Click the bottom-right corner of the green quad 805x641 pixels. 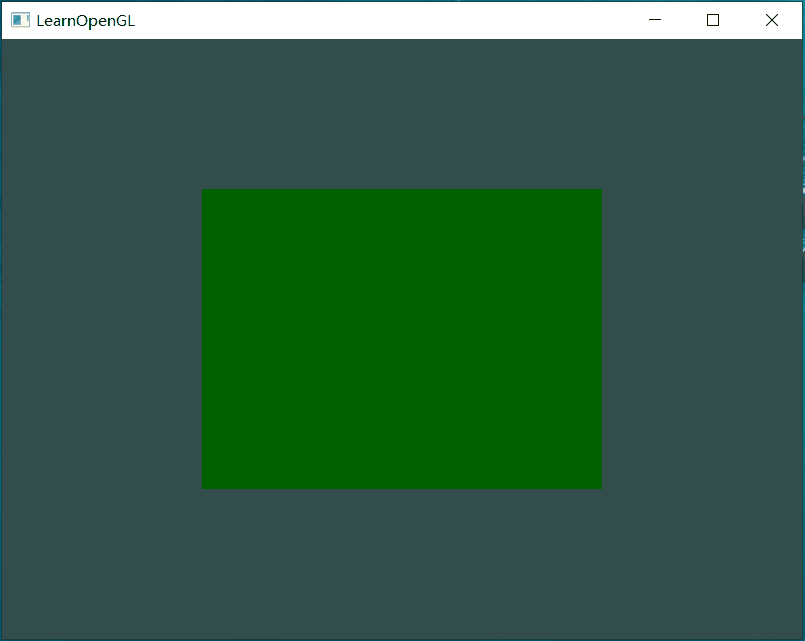click(x=599, y=486)
